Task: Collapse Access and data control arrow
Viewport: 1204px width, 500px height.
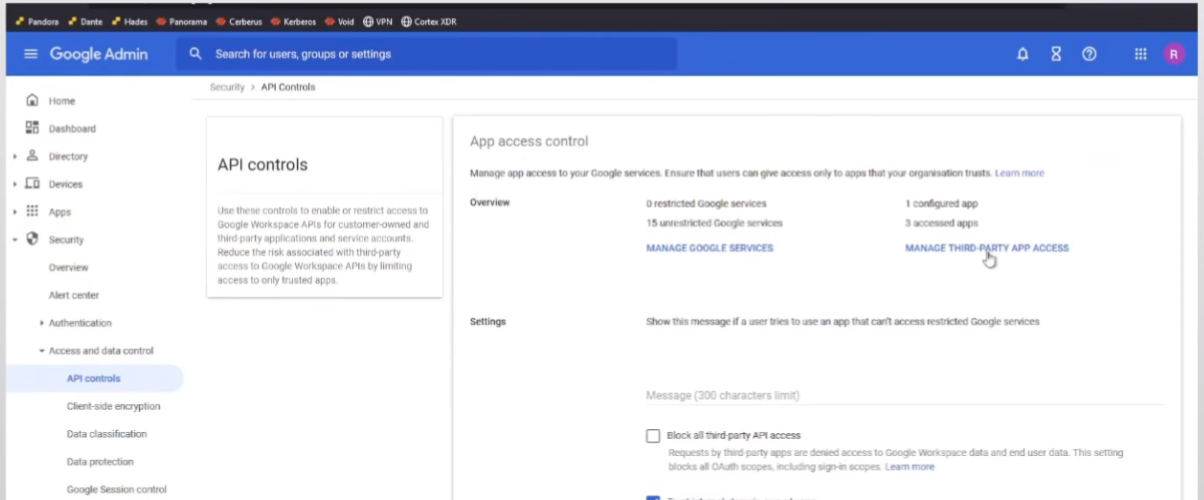Action: pyautogui.click(x=42, y=351)
